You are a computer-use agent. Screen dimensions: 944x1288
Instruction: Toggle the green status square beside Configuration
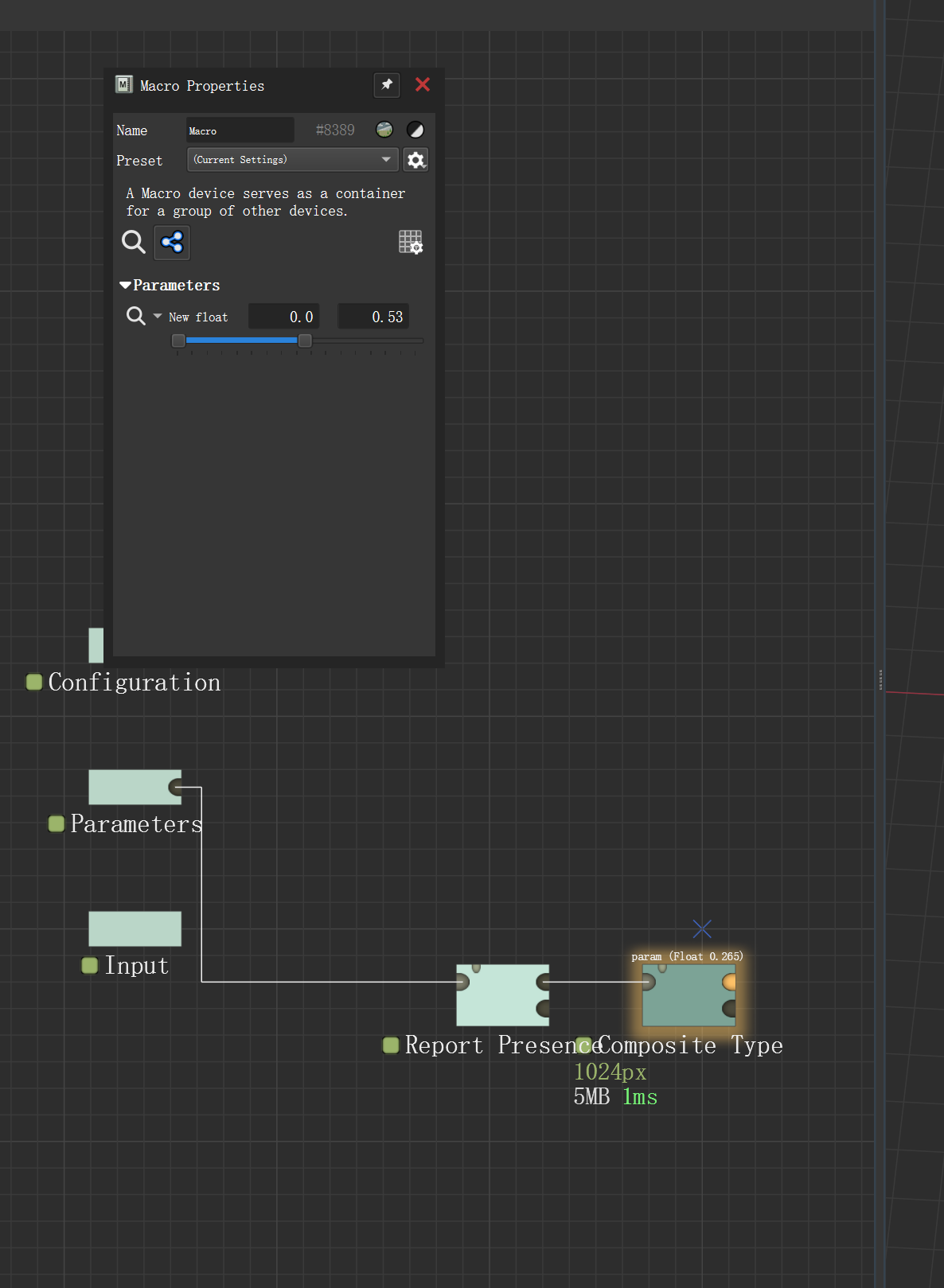tap(34, 682)
